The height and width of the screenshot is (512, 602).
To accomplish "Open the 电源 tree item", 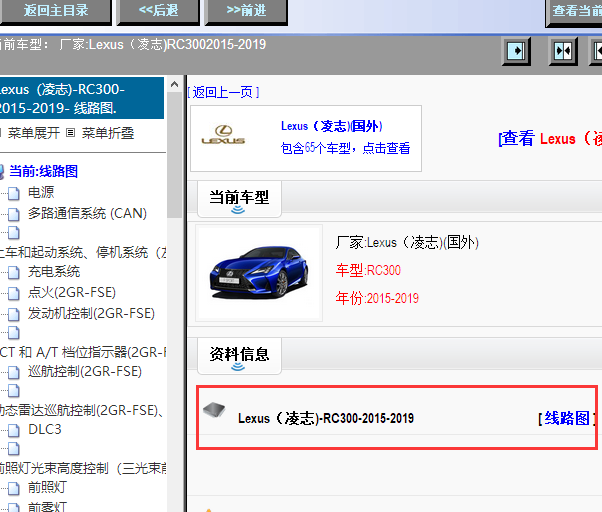I will [41, 192].
